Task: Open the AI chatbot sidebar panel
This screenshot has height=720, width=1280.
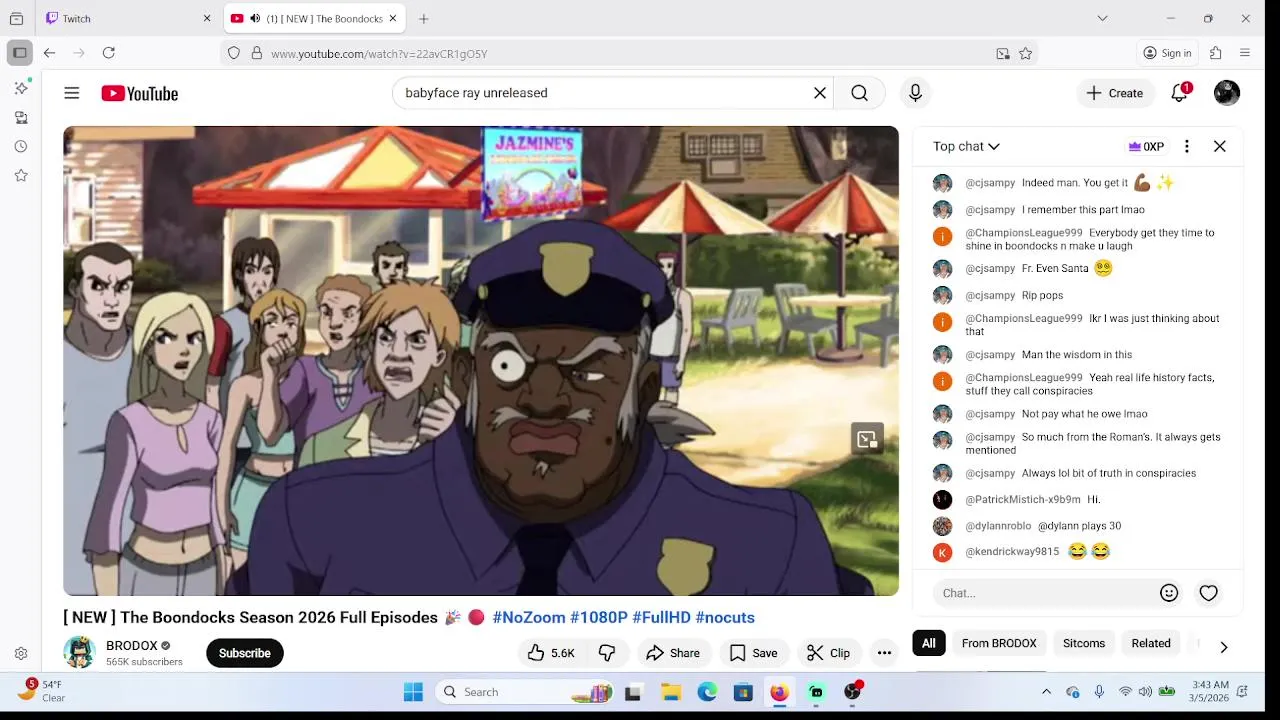Action: click(21, 88)
